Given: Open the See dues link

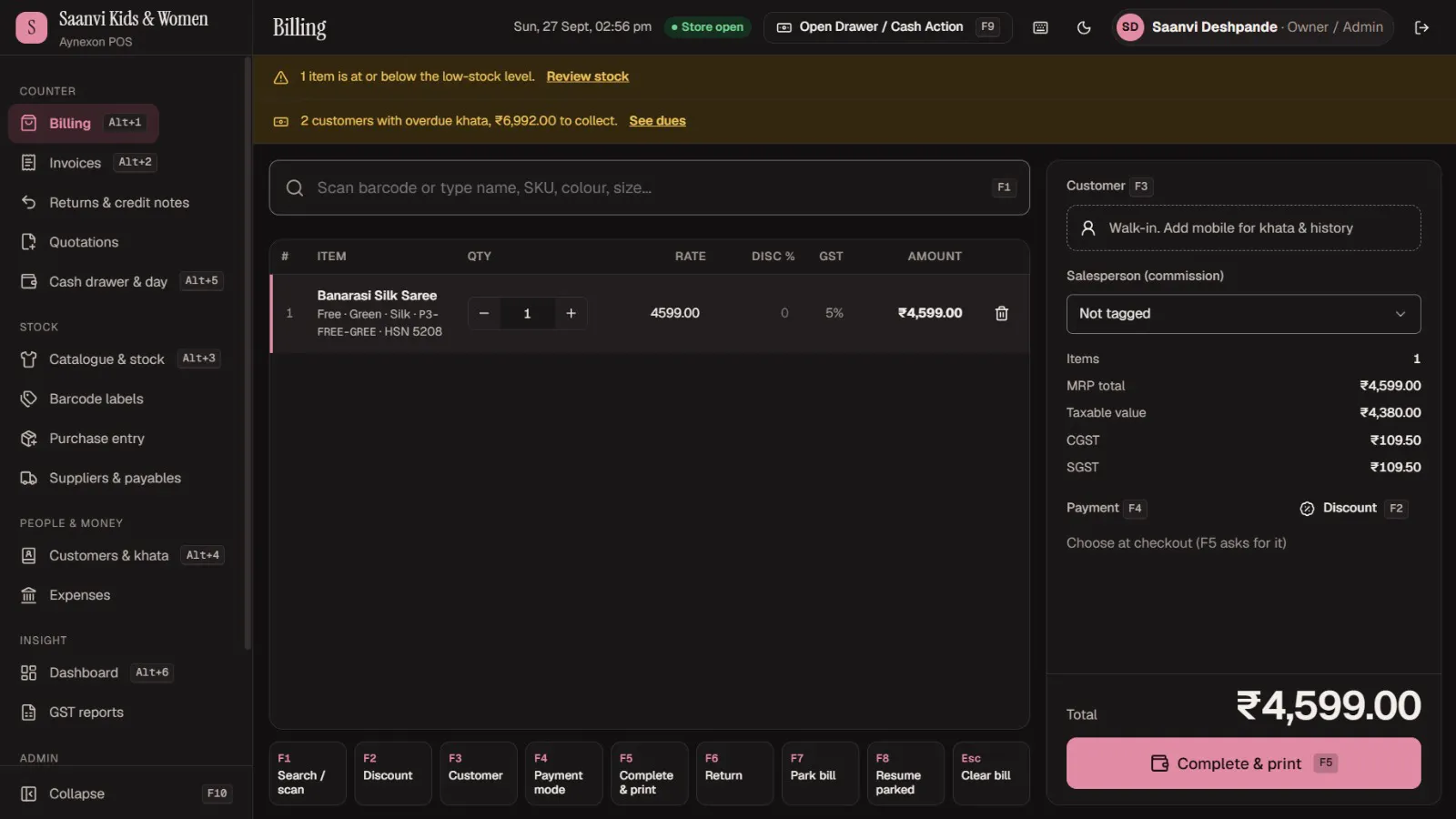Looking at the screenshot, I should 657,121.
